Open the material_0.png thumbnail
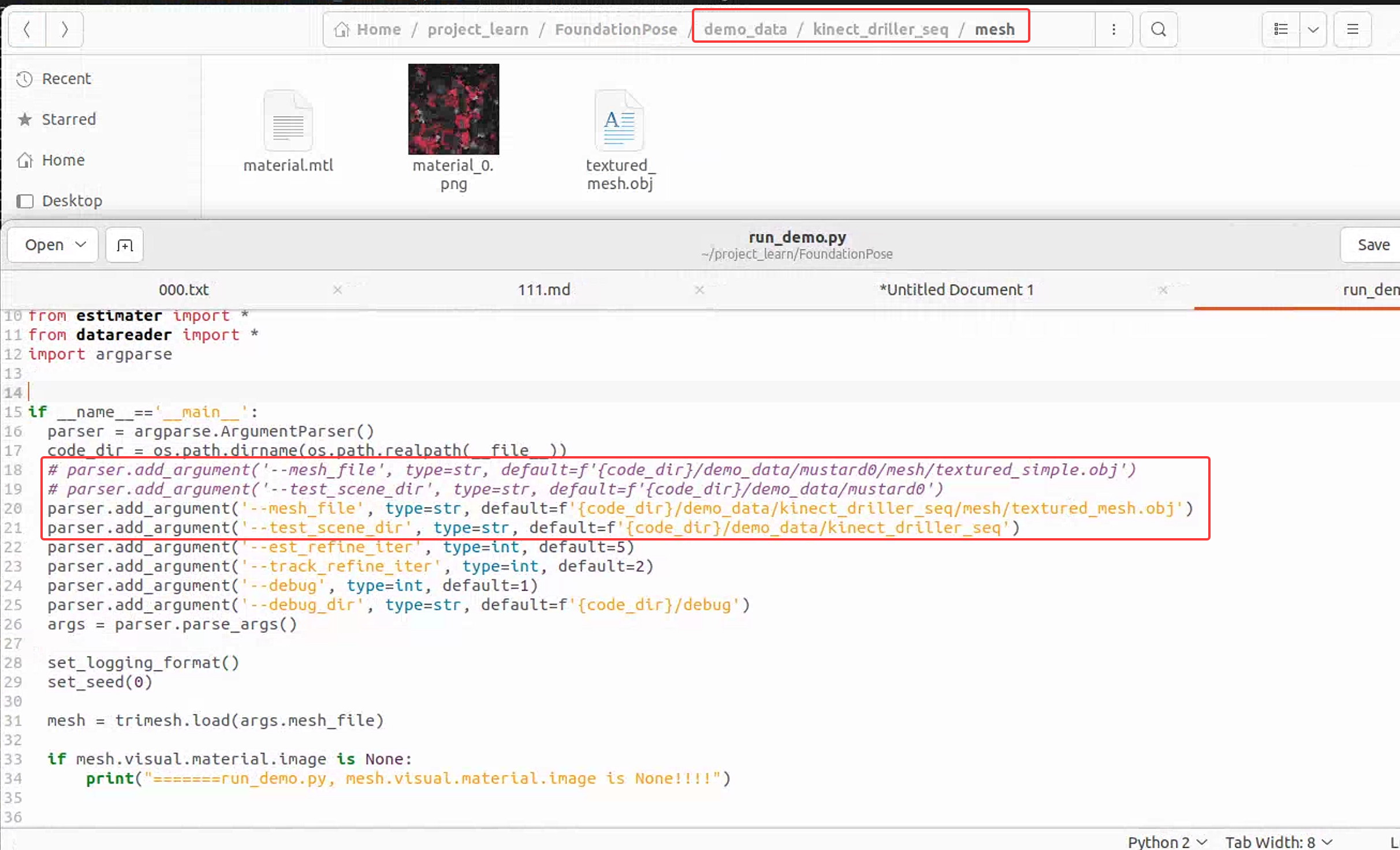1400x850 pixels. pyautogui.click(x=453, y=109)
